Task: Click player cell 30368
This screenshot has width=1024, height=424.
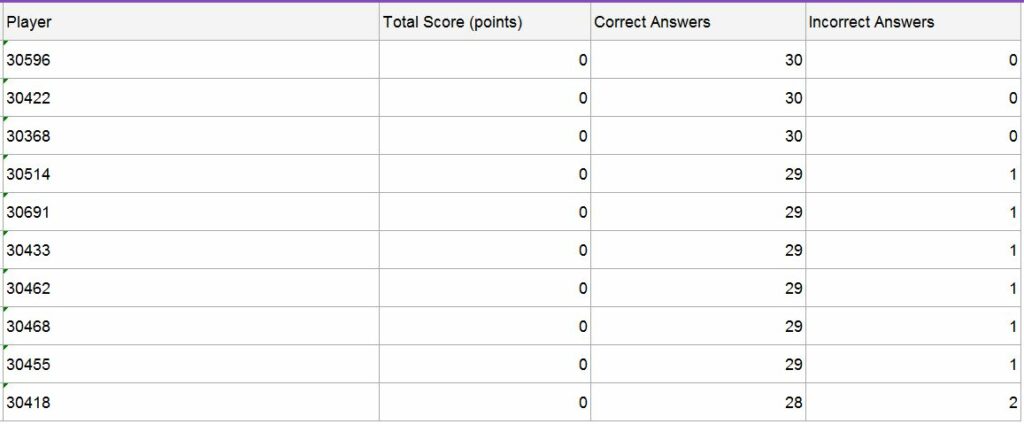Action: coord(190,136)
